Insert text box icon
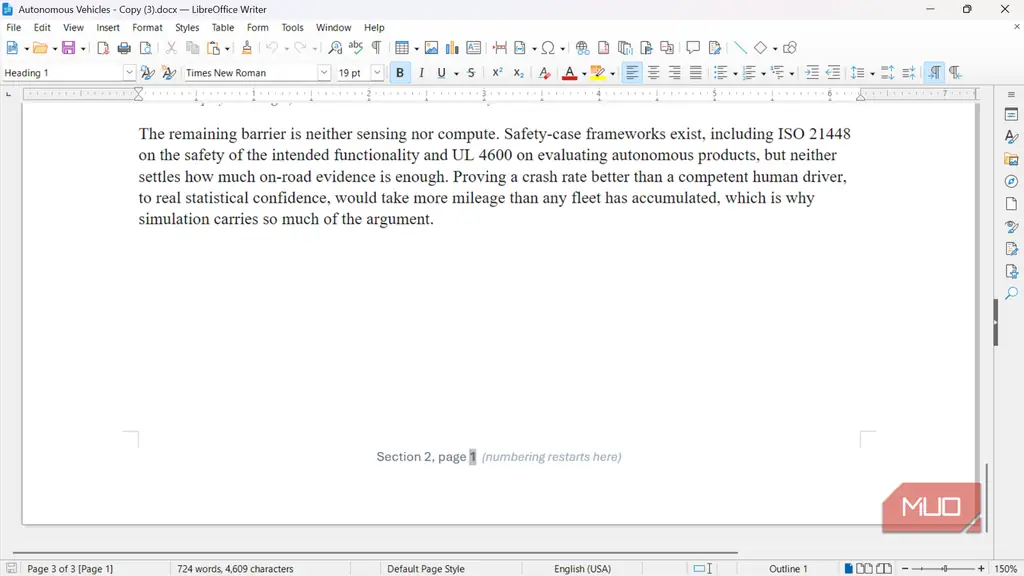The width and height of the screenshot is (1024, 576). click(473, 48)
